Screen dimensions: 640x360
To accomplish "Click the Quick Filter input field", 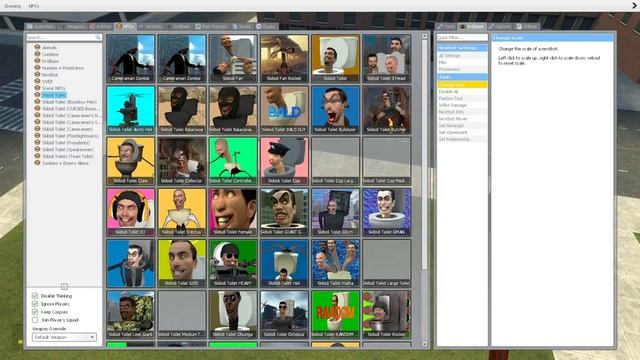I will pyautogui.click(x=462, y=38).
